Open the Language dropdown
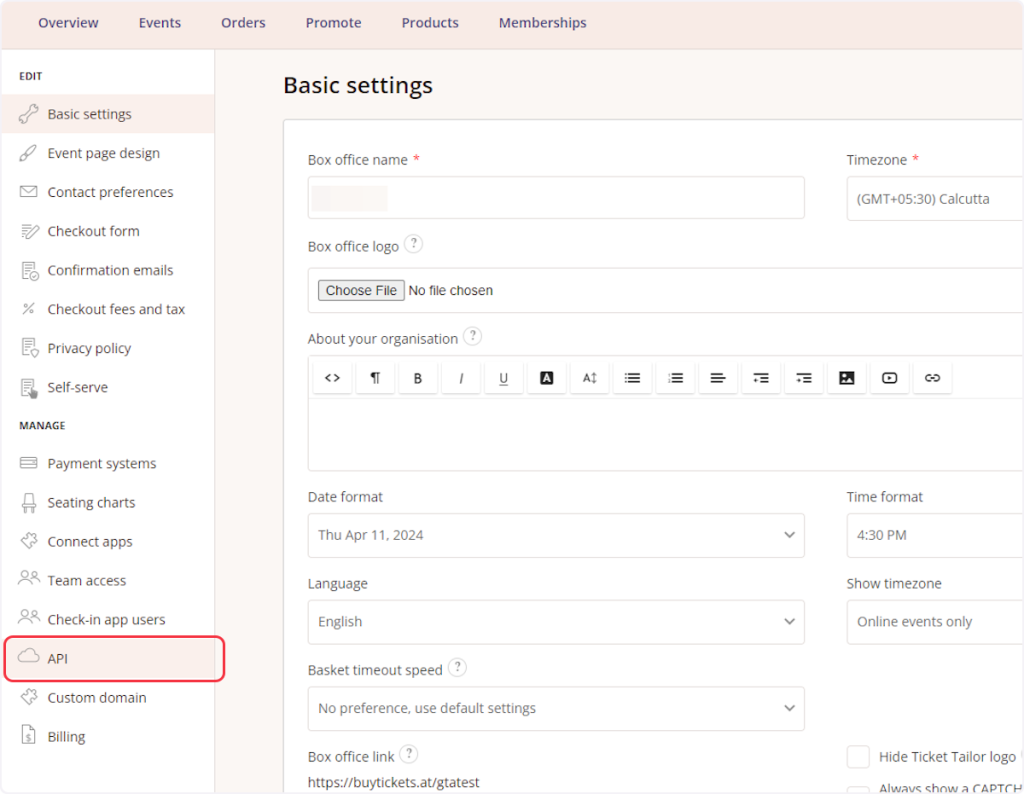The width and height of the screenshot is (1024, 794). click(556, 622)
